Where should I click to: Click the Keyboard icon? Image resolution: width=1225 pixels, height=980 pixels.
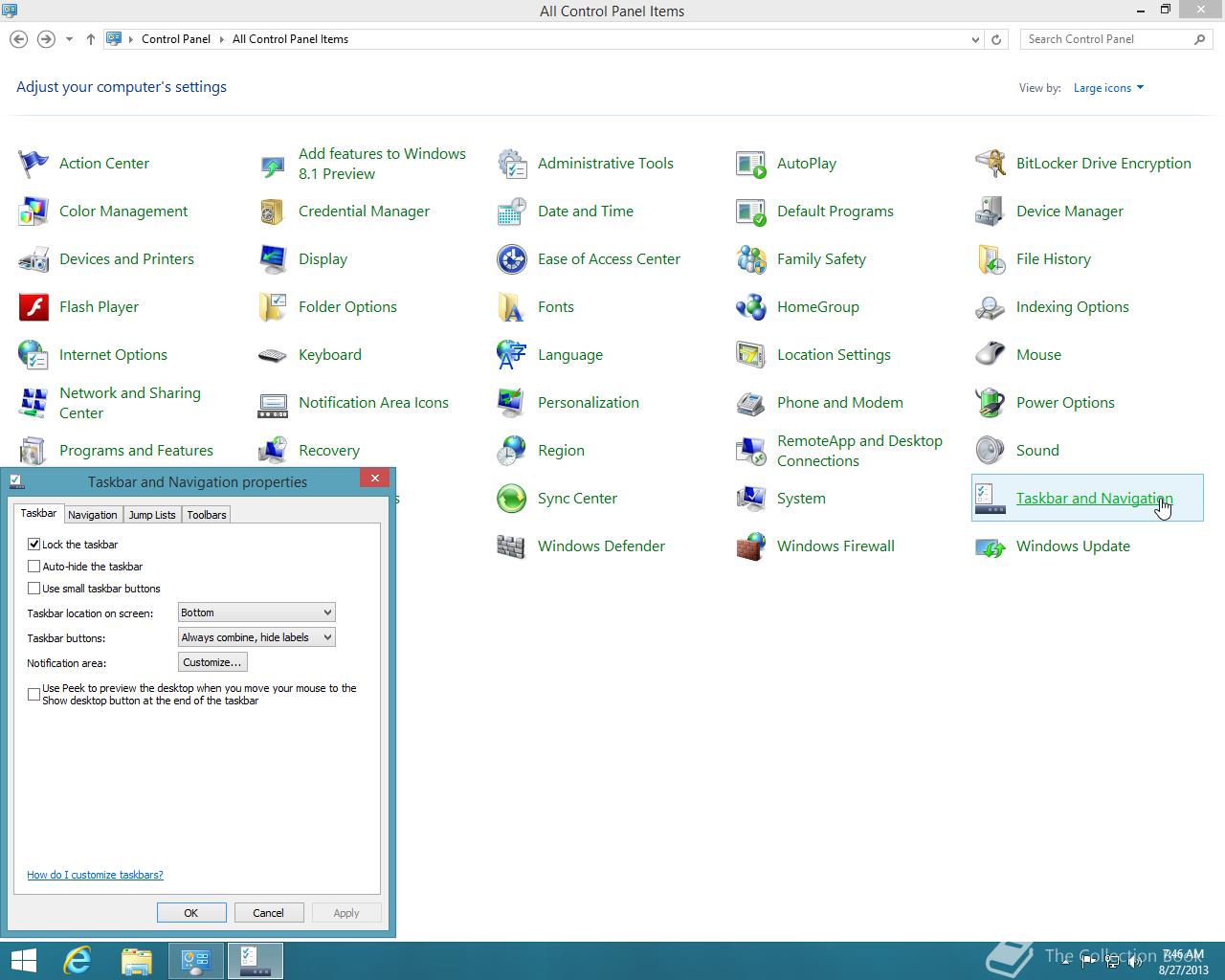point(273,355)
